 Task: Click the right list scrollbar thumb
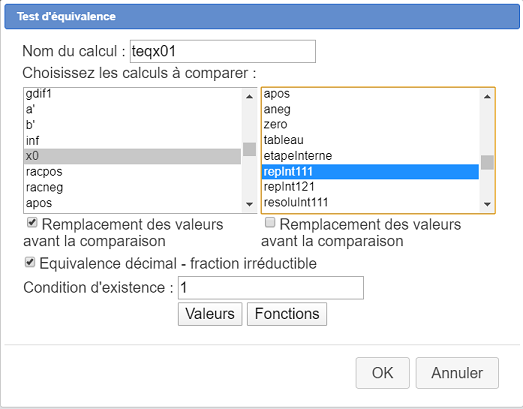click(487, 162)
